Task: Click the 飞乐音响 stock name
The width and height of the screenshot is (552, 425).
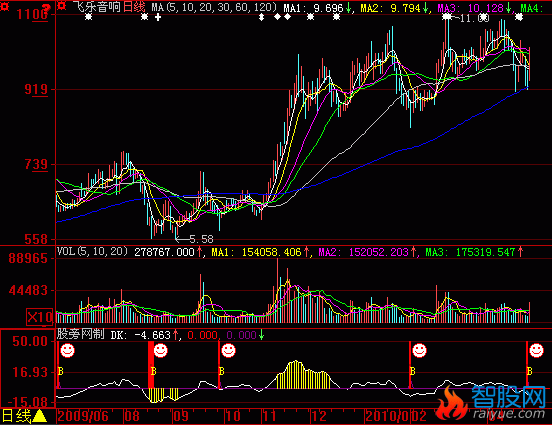Action: (97, 7)
